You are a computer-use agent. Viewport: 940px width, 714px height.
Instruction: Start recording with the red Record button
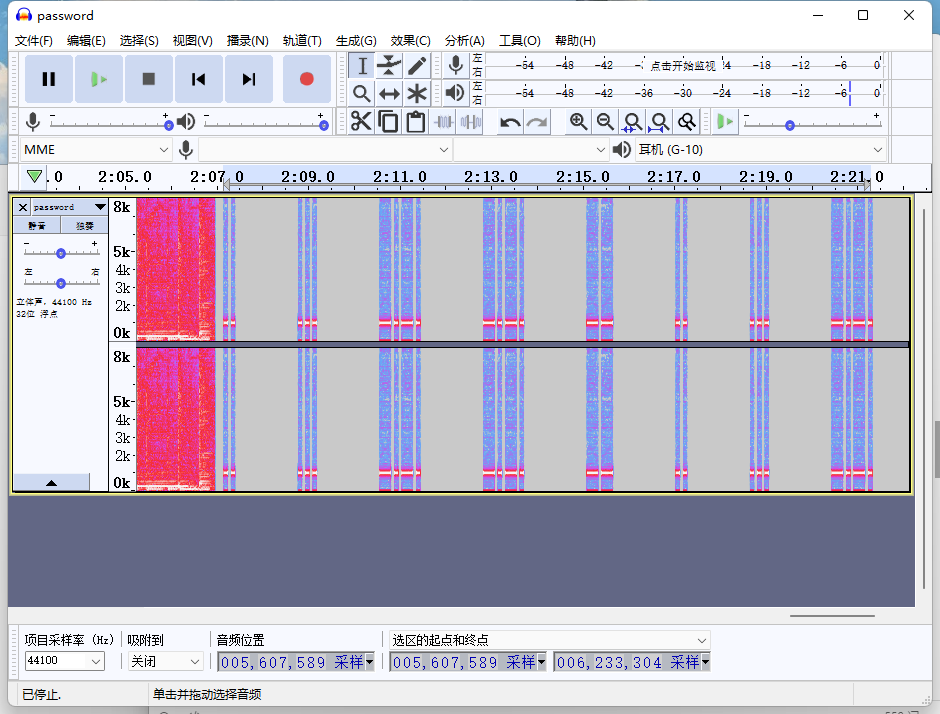tap(306, 79)
